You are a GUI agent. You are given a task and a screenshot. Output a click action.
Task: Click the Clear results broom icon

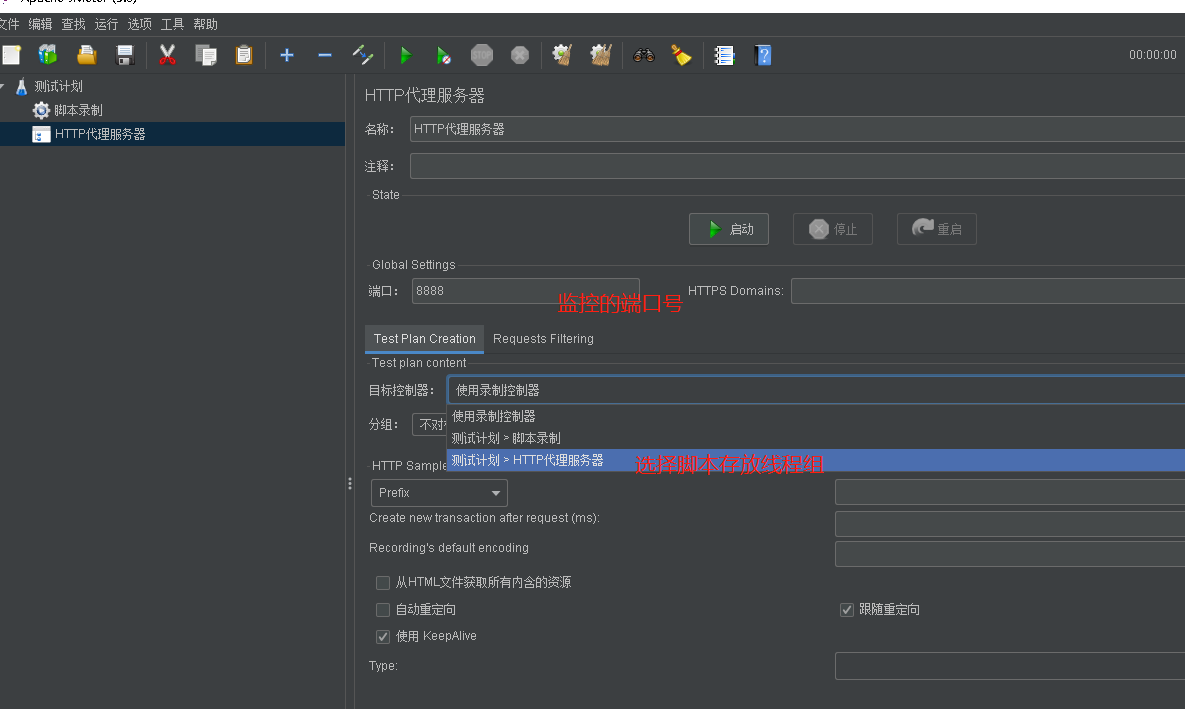[562, 55]
